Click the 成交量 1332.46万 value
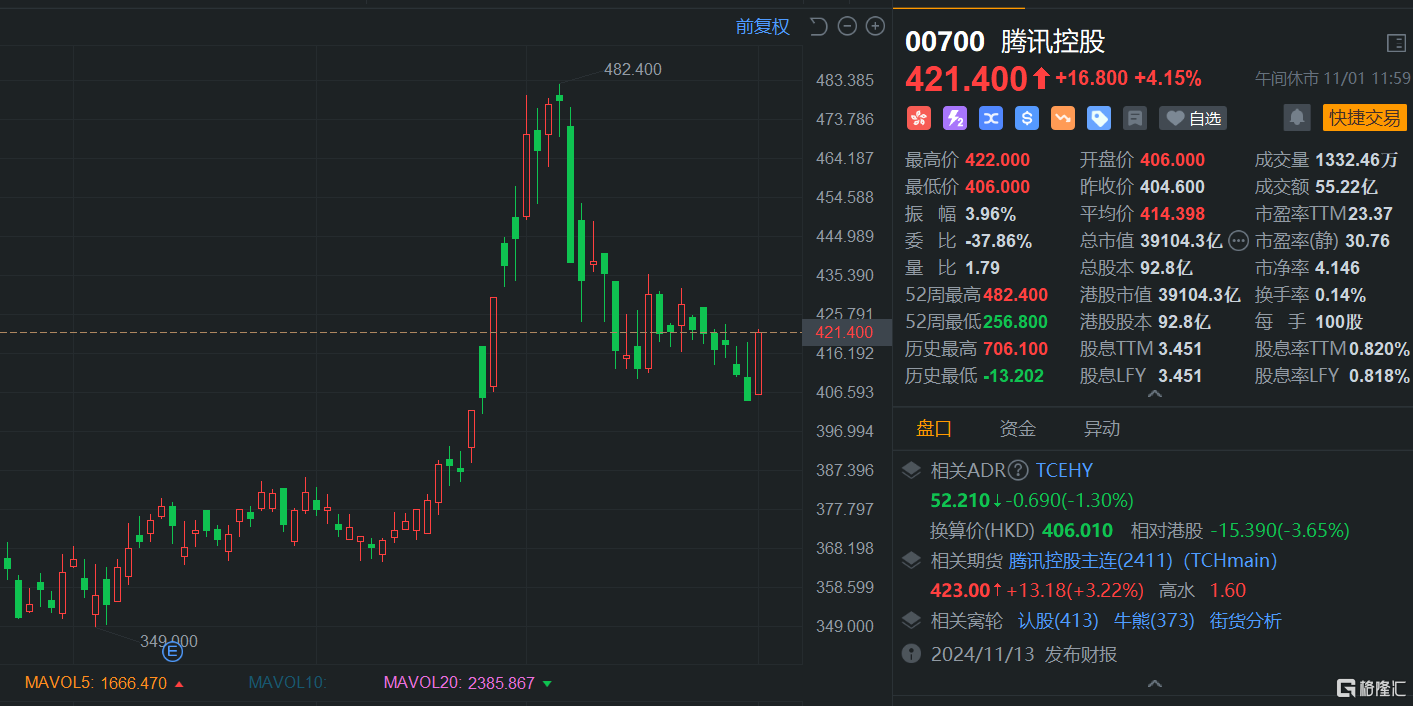1413x706 pixels. pyautogui.click(x=1356, y=160)
